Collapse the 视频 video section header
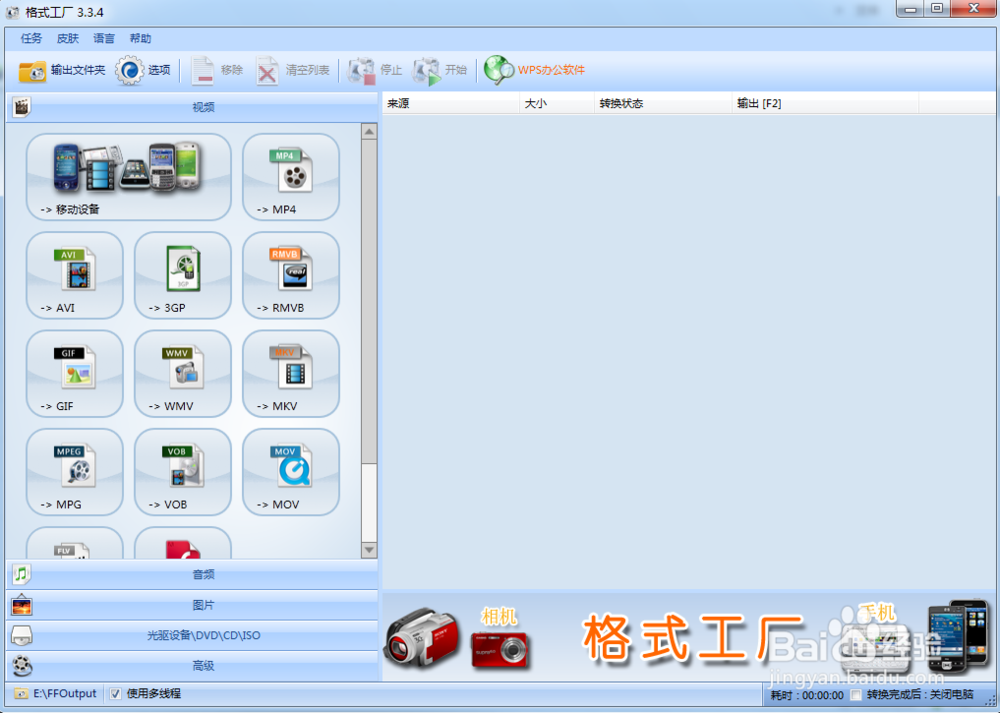Screen dimensions: 1000x713 [192, 107]
